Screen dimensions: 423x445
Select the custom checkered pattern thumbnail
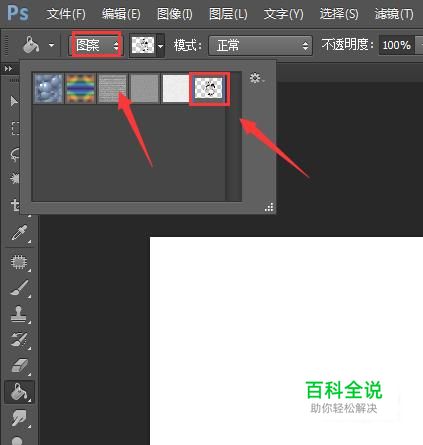209,89
